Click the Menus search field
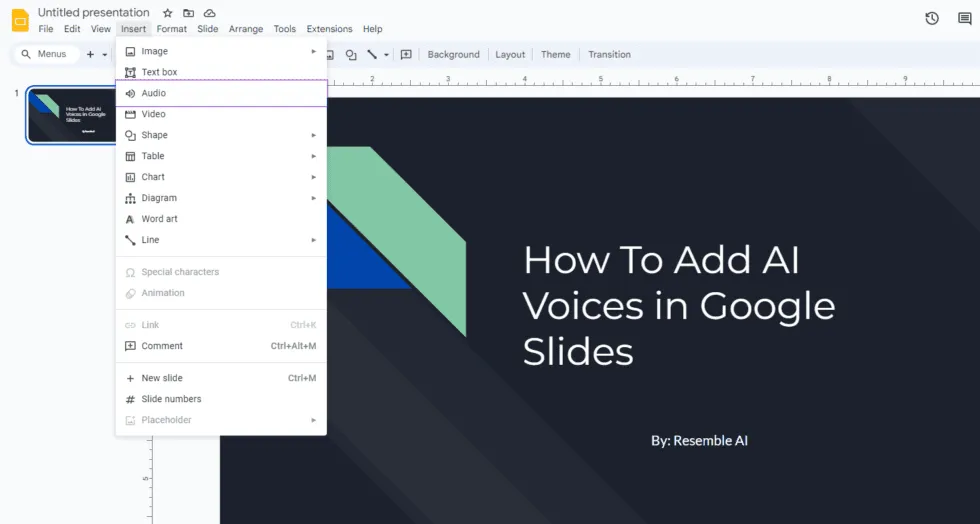This screenshot has height=524, width=980. click(47, 54)
